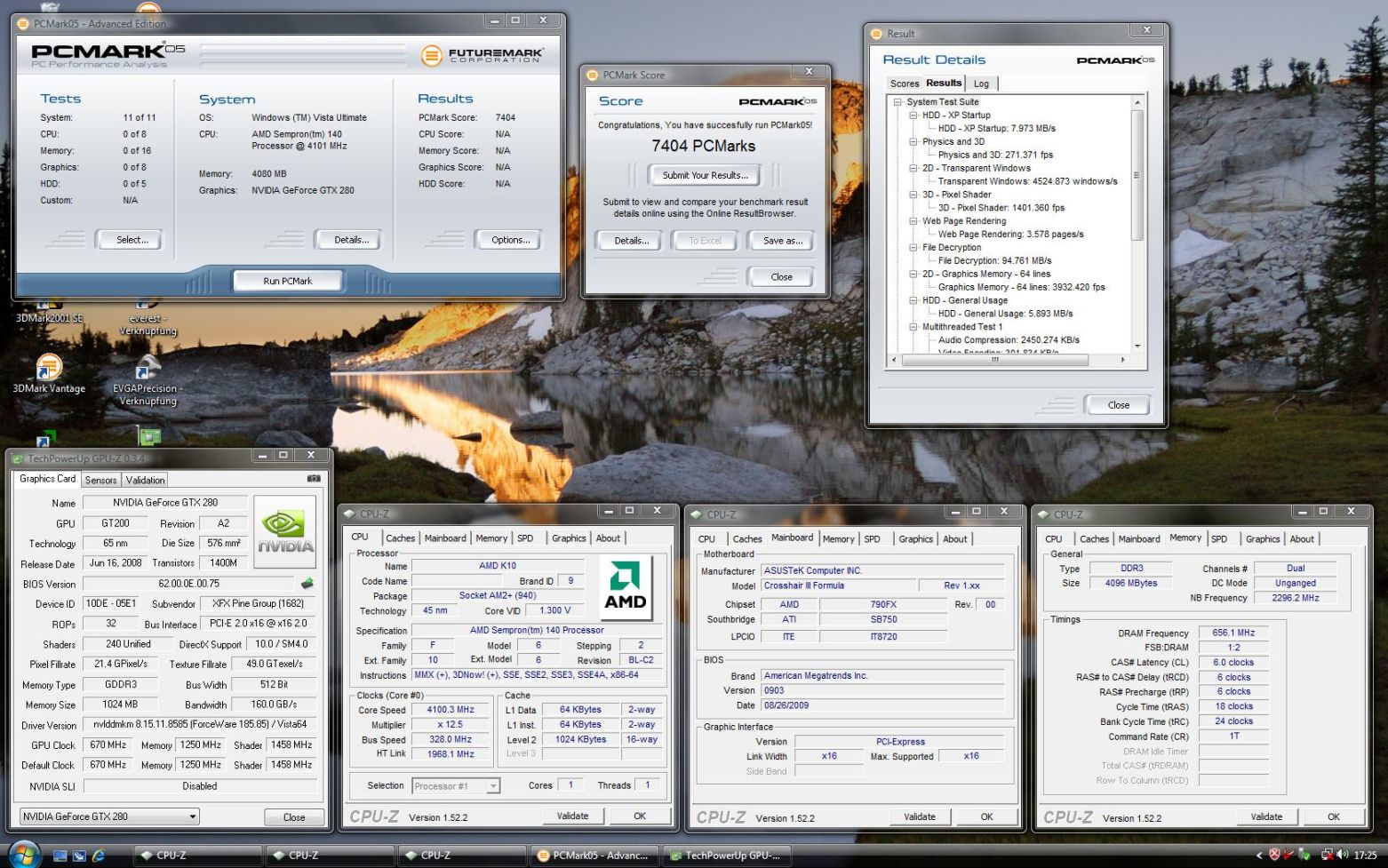Click the DRAM Frequency 656.1 MHz value
Image resolution: width=1388 pixels, height=868 pixels.
coord(1233,633)
